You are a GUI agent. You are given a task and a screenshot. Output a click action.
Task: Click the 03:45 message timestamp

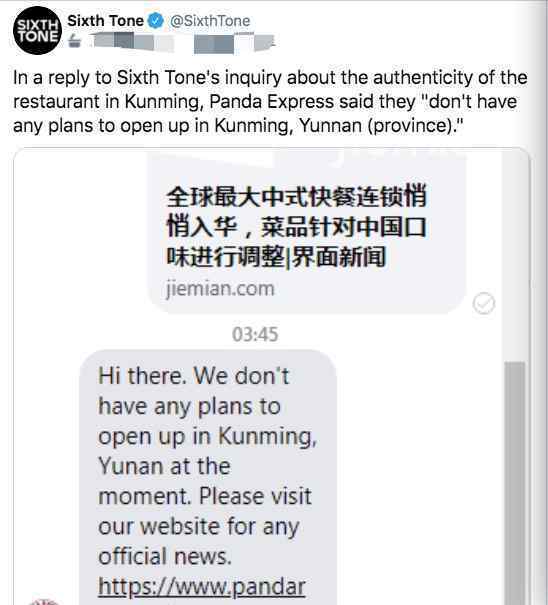(255, 334)
